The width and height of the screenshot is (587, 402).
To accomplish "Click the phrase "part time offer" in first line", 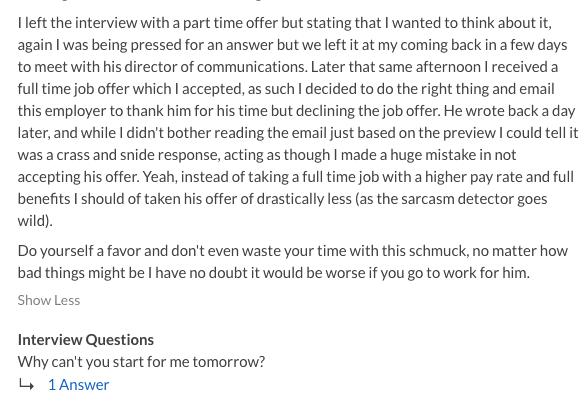I will point(230,23).
